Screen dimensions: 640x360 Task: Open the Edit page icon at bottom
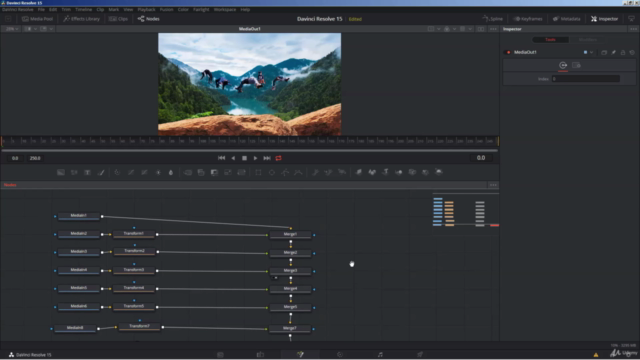click(260, 354)
